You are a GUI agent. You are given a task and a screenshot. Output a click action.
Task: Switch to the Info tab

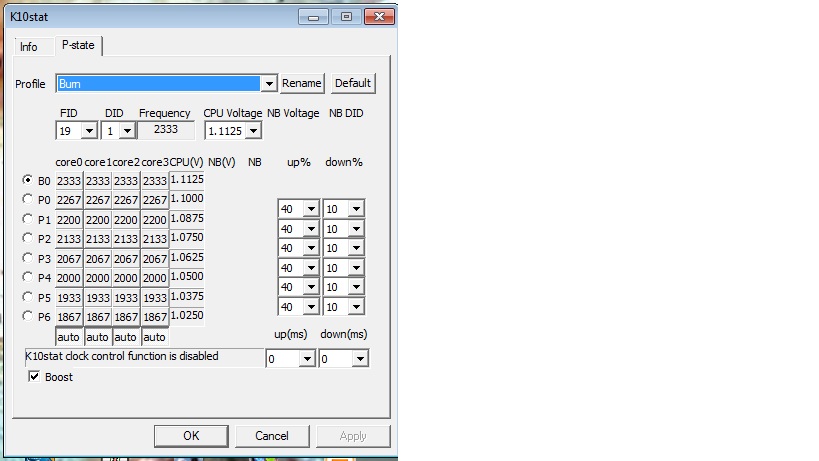29,47
